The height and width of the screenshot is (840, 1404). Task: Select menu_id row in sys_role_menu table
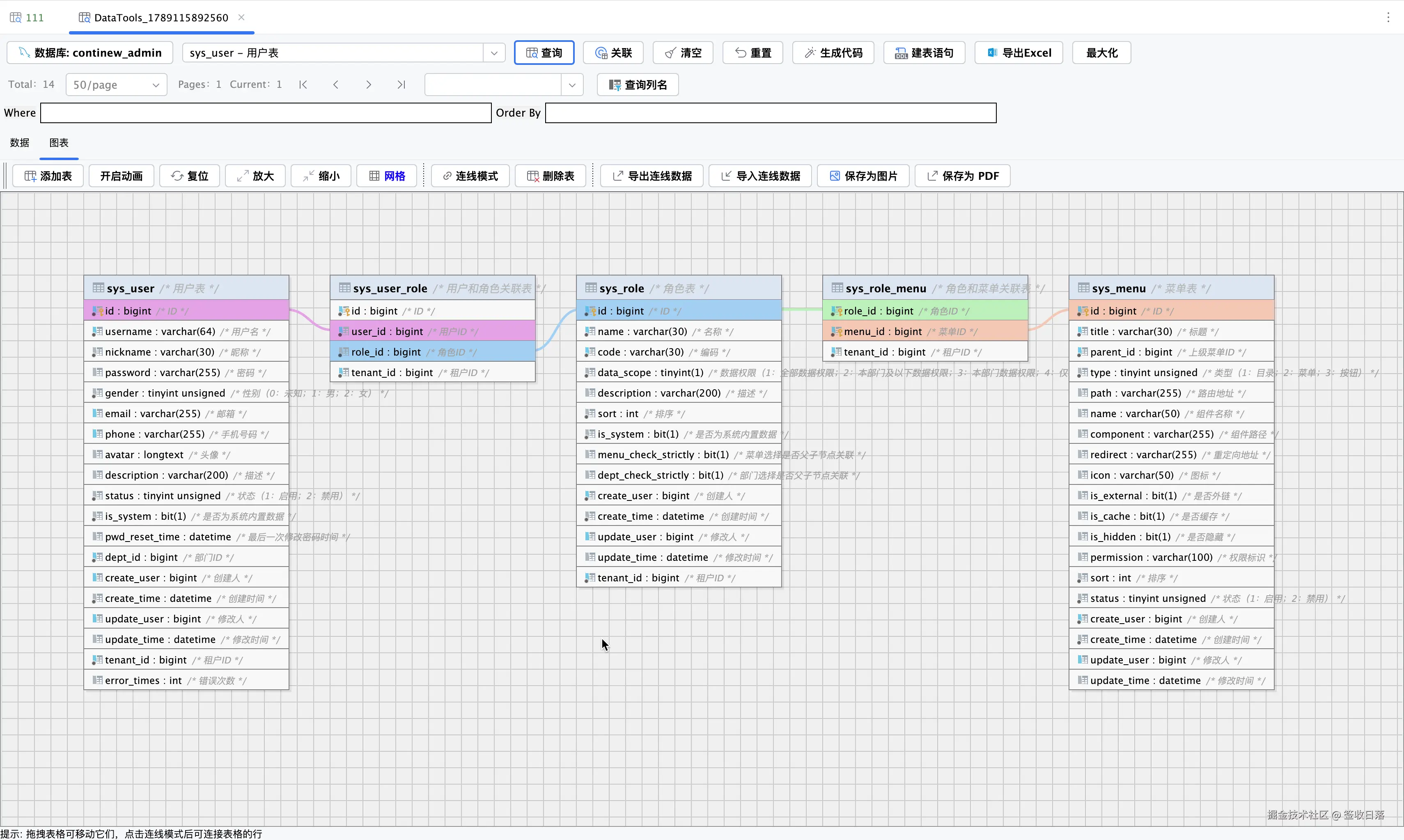point(925,331)
